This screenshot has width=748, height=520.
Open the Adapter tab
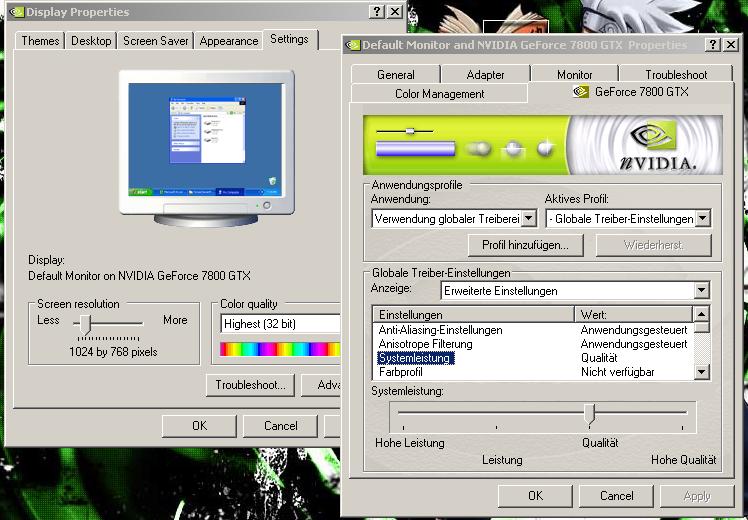[485, 74]
